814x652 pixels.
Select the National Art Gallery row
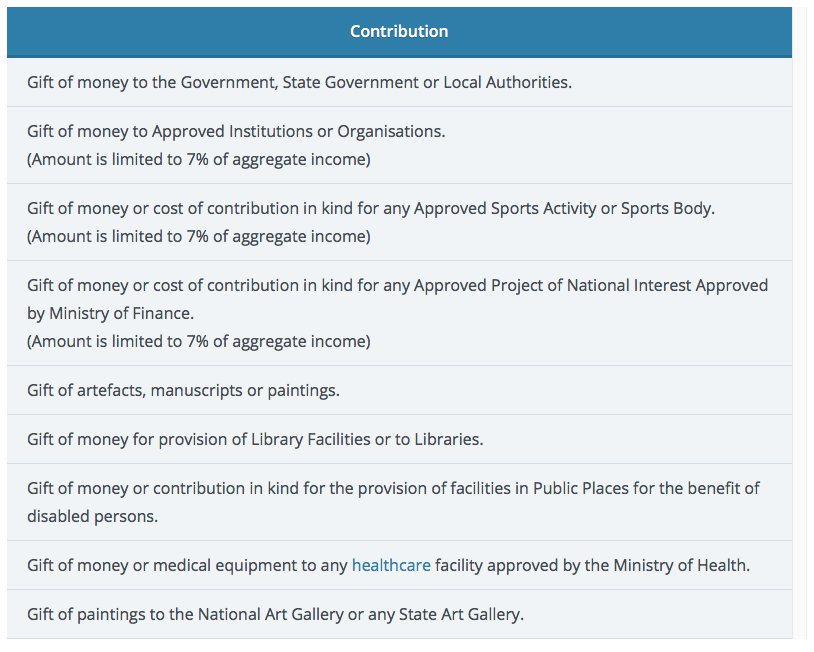click(275, 615)
